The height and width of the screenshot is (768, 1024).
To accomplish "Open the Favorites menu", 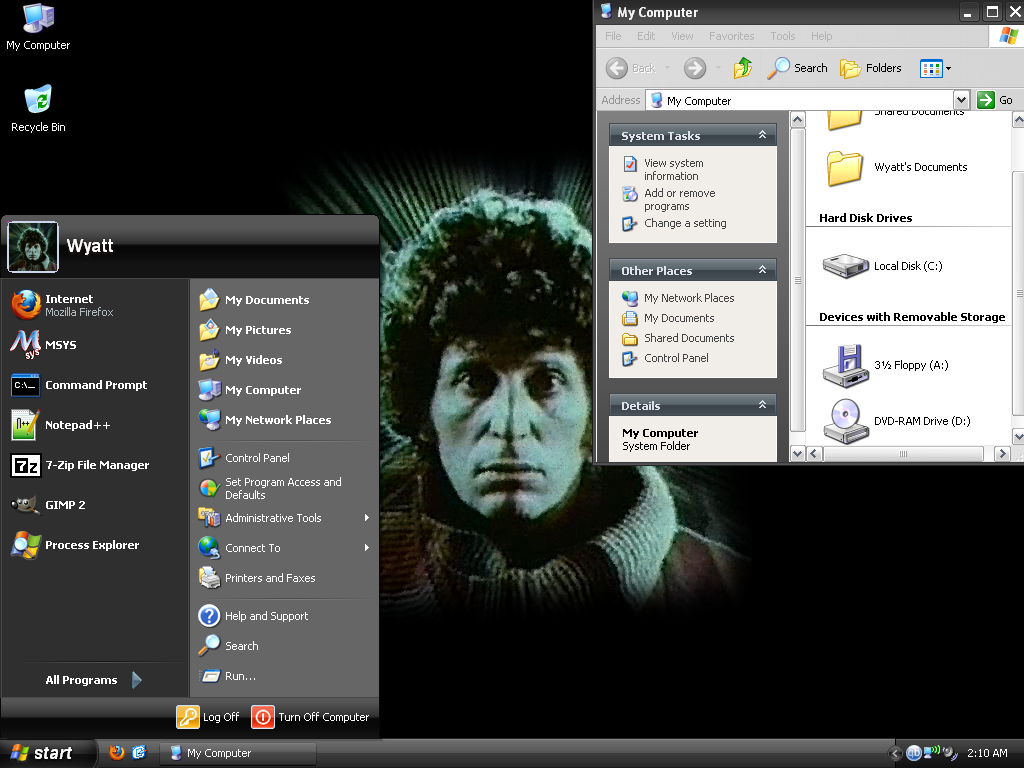I will coord(731,36).
